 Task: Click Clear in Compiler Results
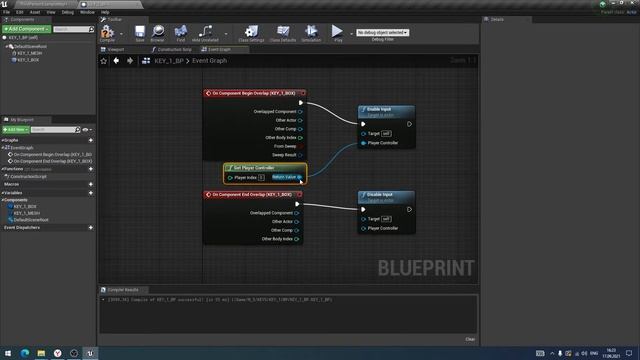pos(470,339)
